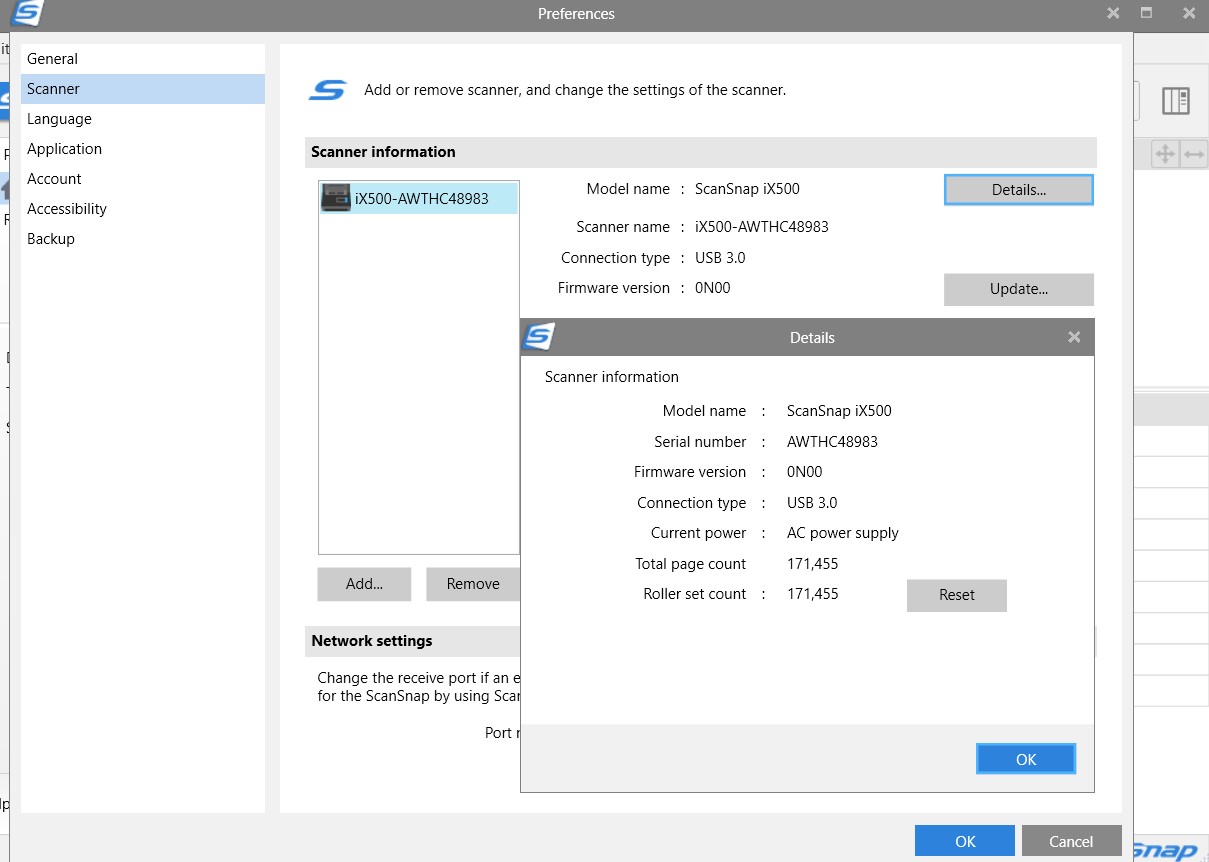The width and height of the screenshot is (1209, 862).
Task: Click the iX500 scanner device icon in list
Action: 336,198
